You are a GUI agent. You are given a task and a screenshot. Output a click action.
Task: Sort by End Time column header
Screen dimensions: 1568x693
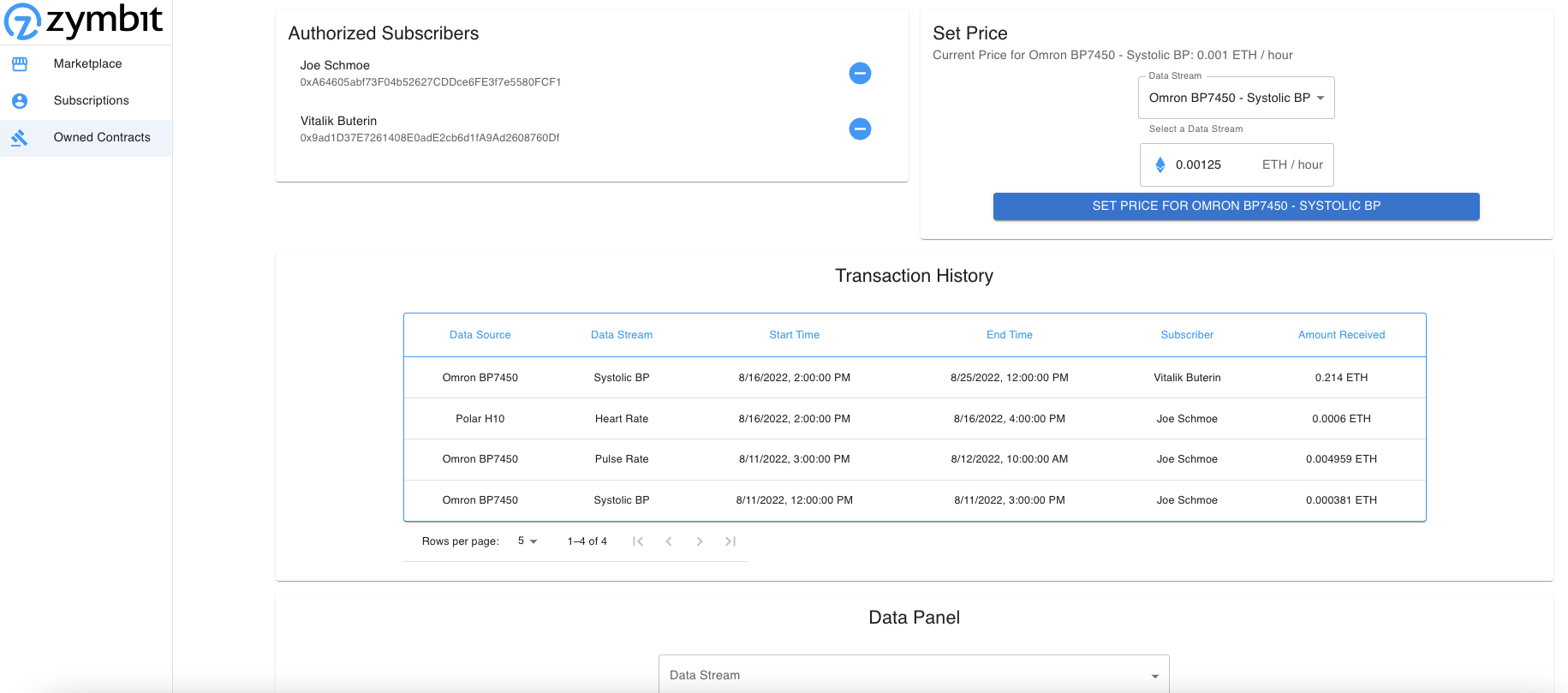[x=1009, y=335]
